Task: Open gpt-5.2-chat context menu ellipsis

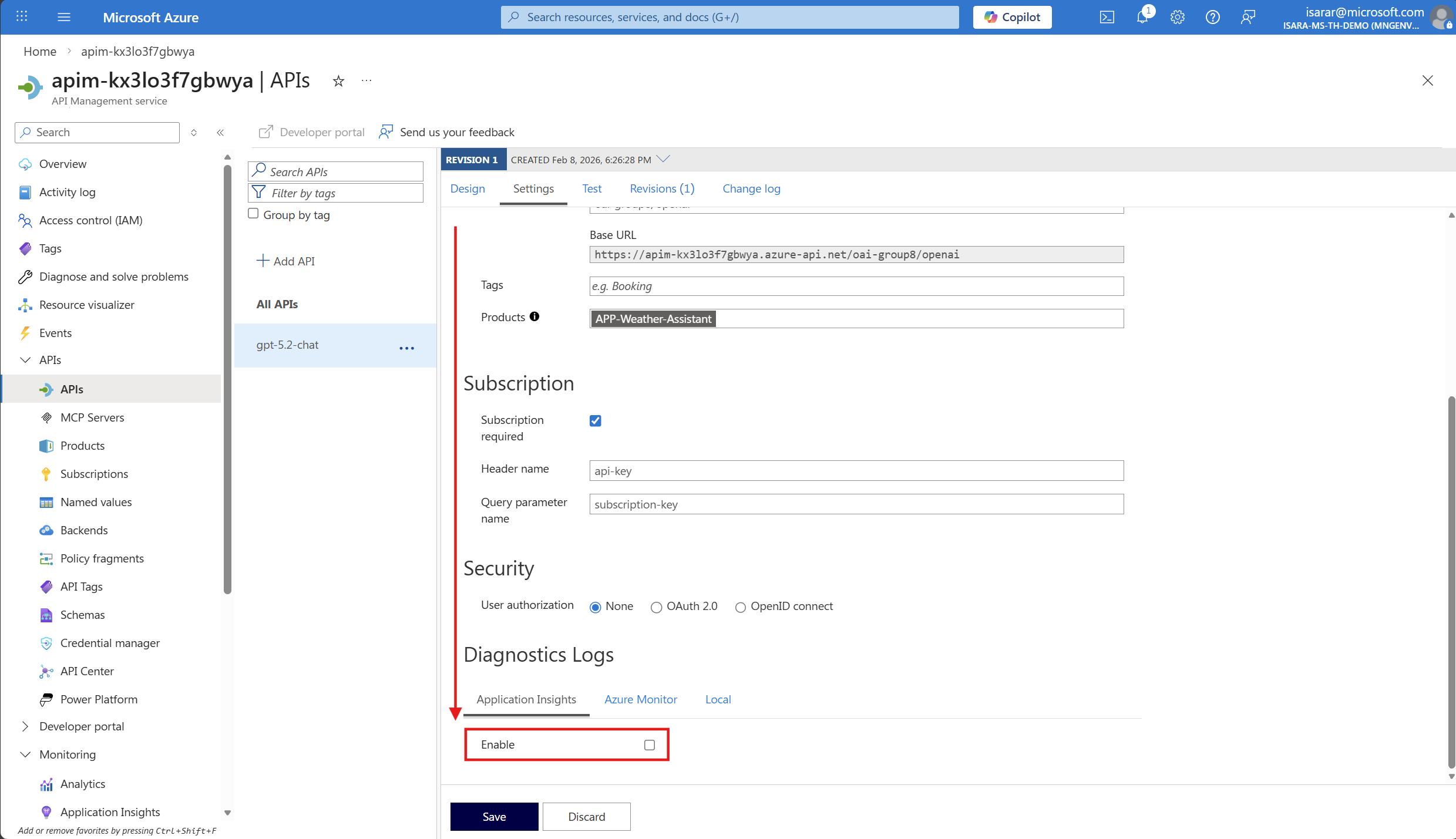Action: (406, 348)
